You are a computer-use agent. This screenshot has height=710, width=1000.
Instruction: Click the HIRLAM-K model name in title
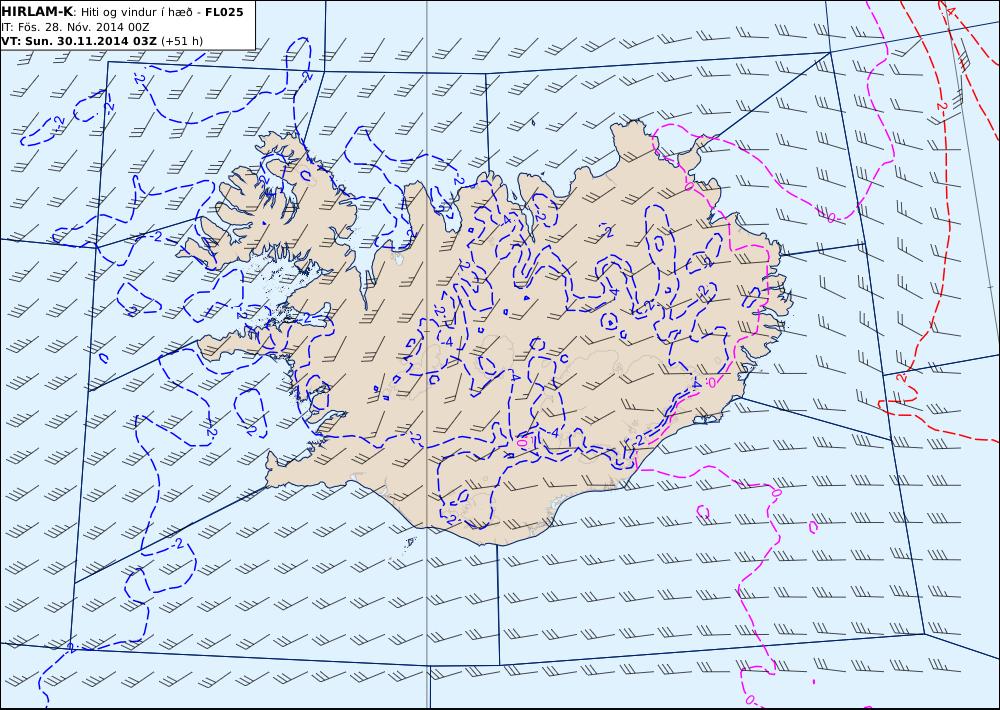click(x=38, y=12)
